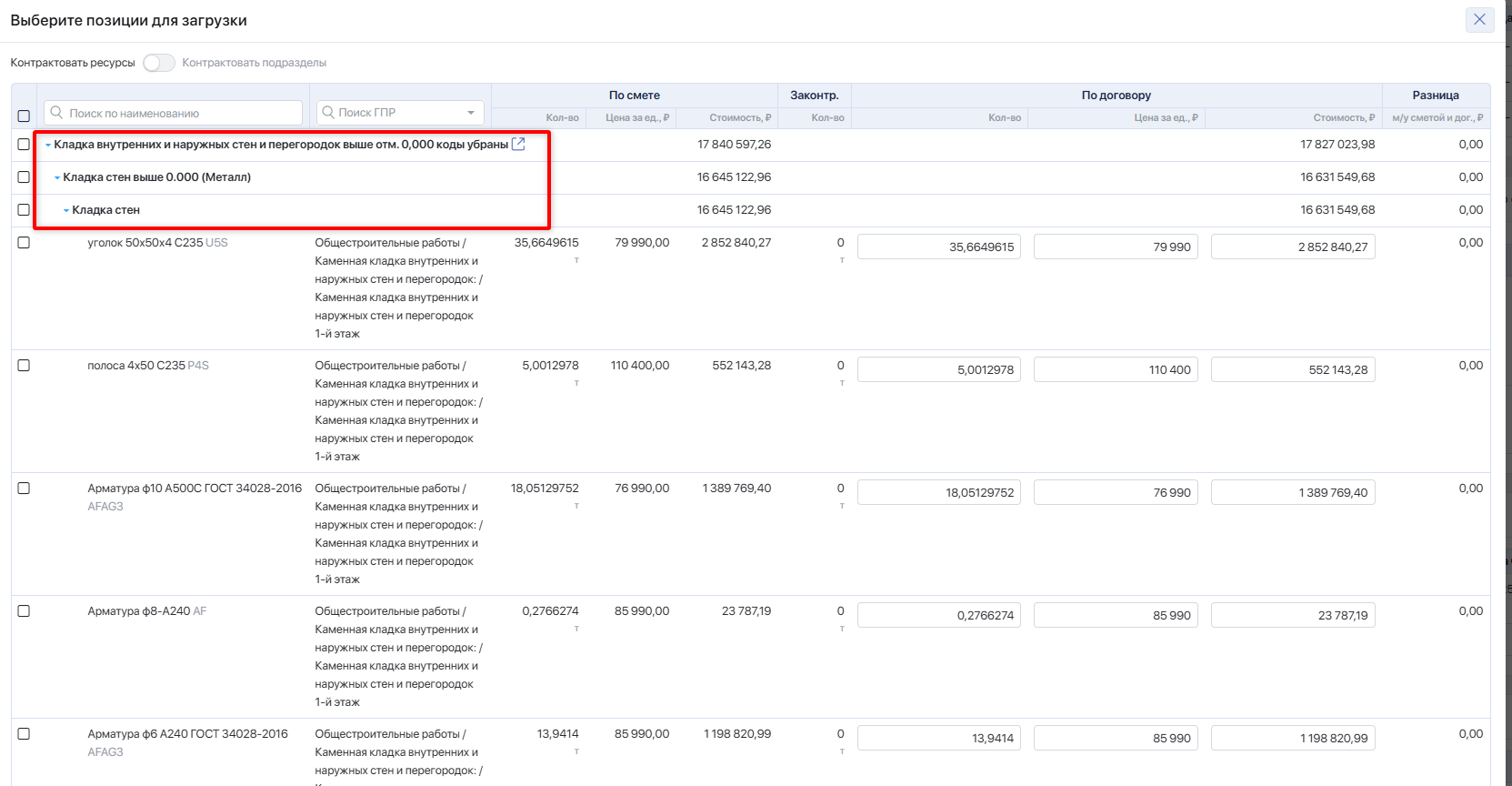This screenshot has width=1512, height=786.
Task: Click magnifier icon in name search field
Action: pos(56,113)
